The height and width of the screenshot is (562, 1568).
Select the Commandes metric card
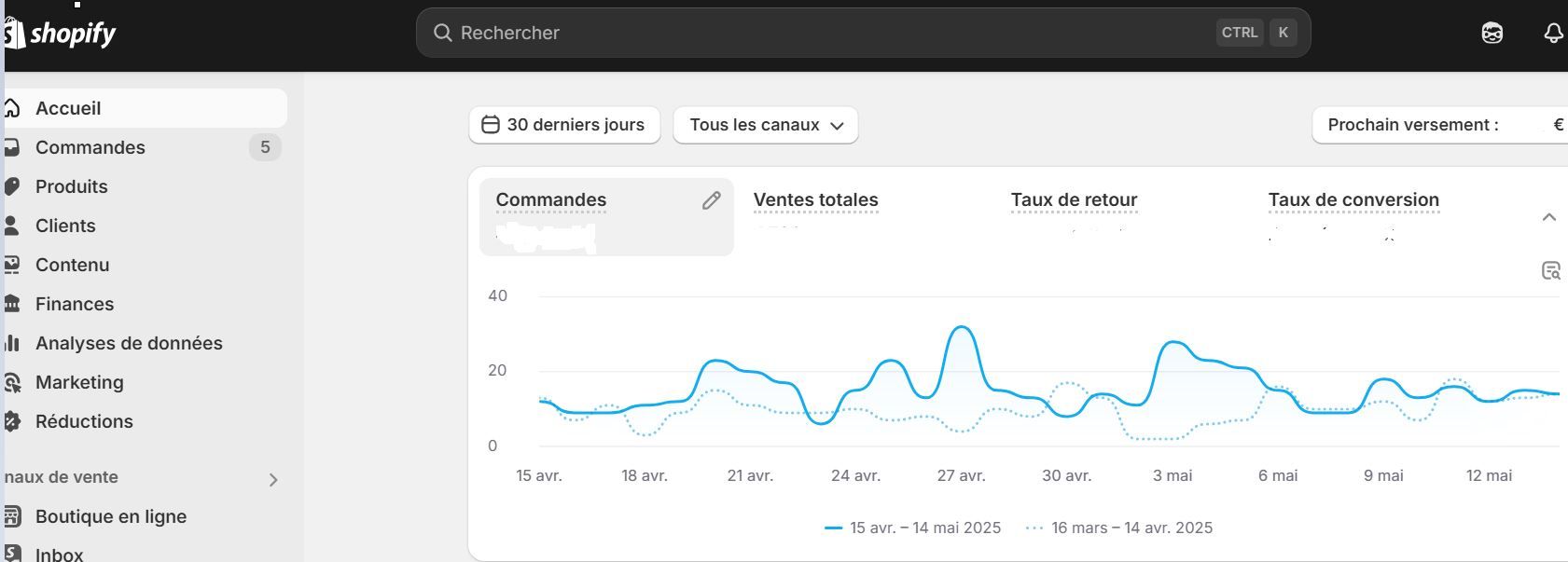[x=606, y=216]
